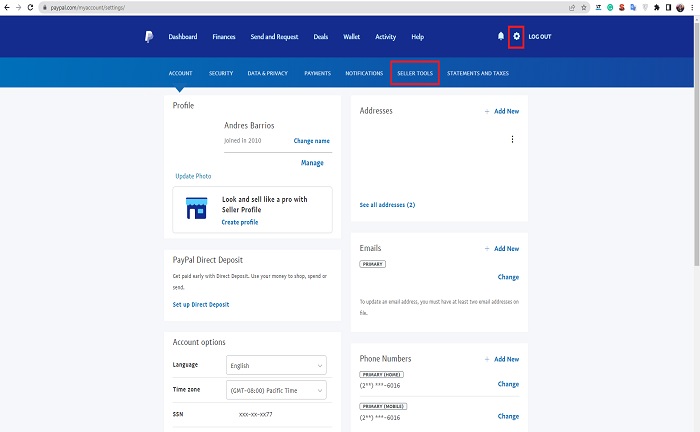
Task: Add New address
Action: (502, 111)
